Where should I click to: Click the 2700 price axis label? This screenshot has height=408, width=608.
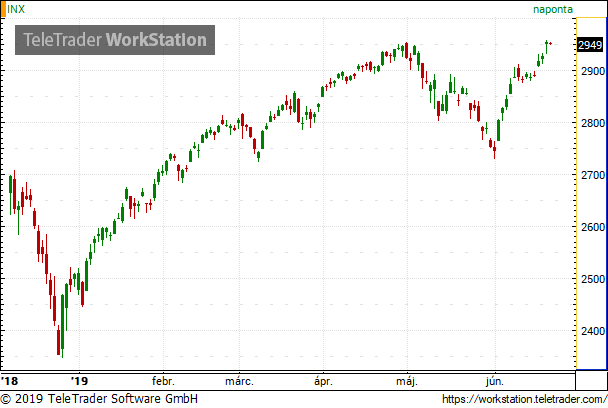tap(592, 175)
